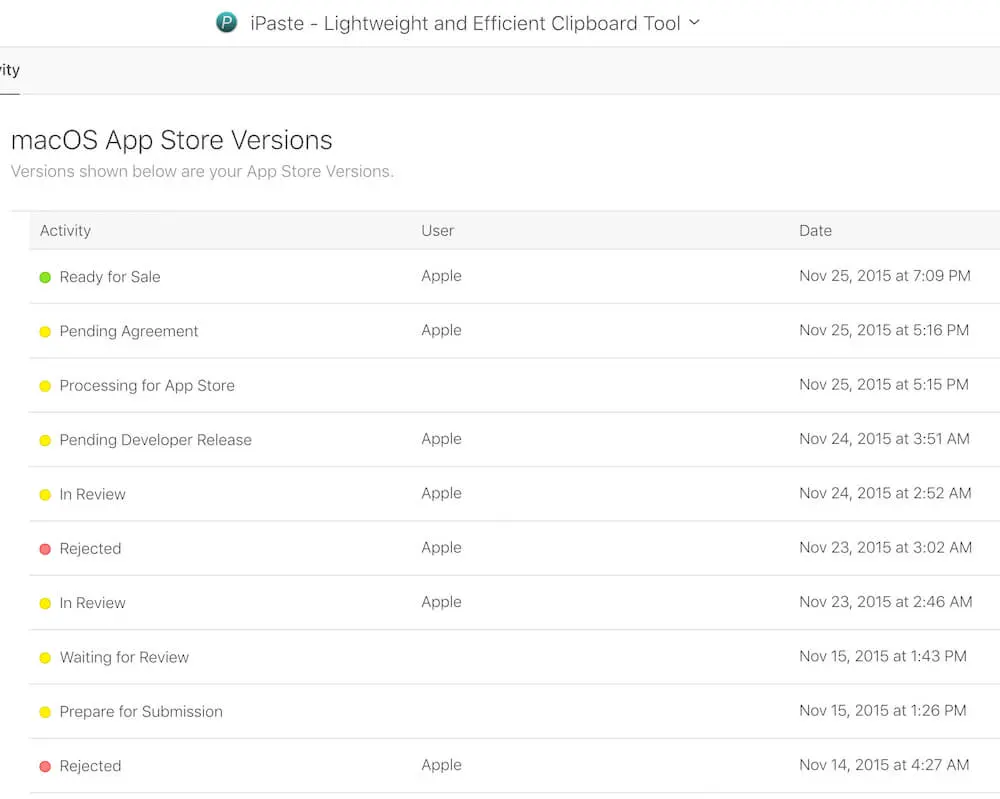Select the Pending Agreement activity
1000x799 pixels.
click(129, 331)
